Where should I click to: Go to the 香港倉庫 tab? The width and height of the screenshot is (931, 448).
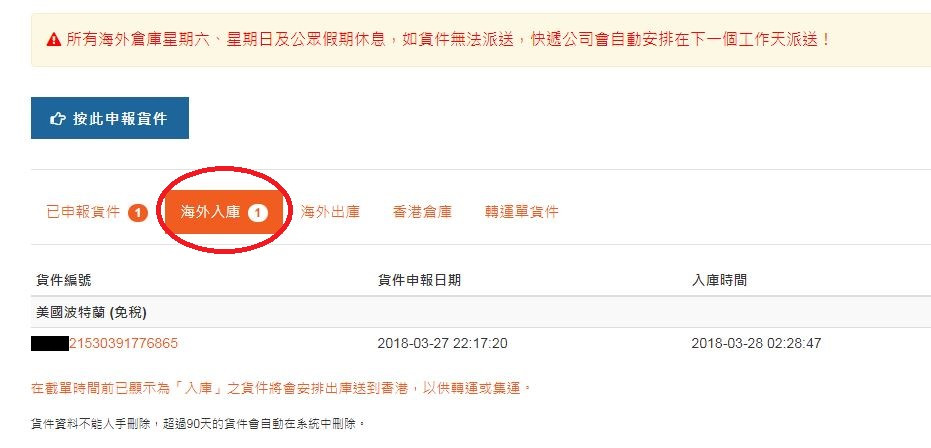422,212
